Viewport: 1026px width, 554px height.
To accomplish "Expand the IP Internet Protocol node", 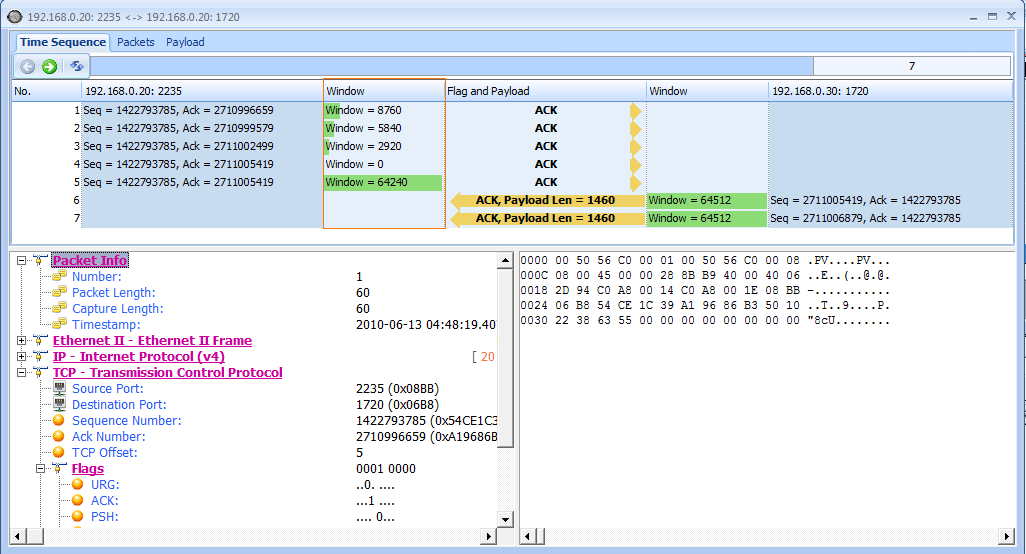I will (22, 356).
